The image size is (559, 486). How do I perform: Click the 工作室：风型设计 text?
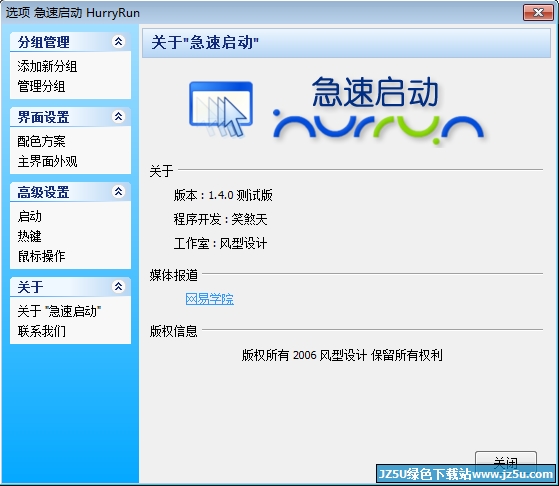[220, 244]
